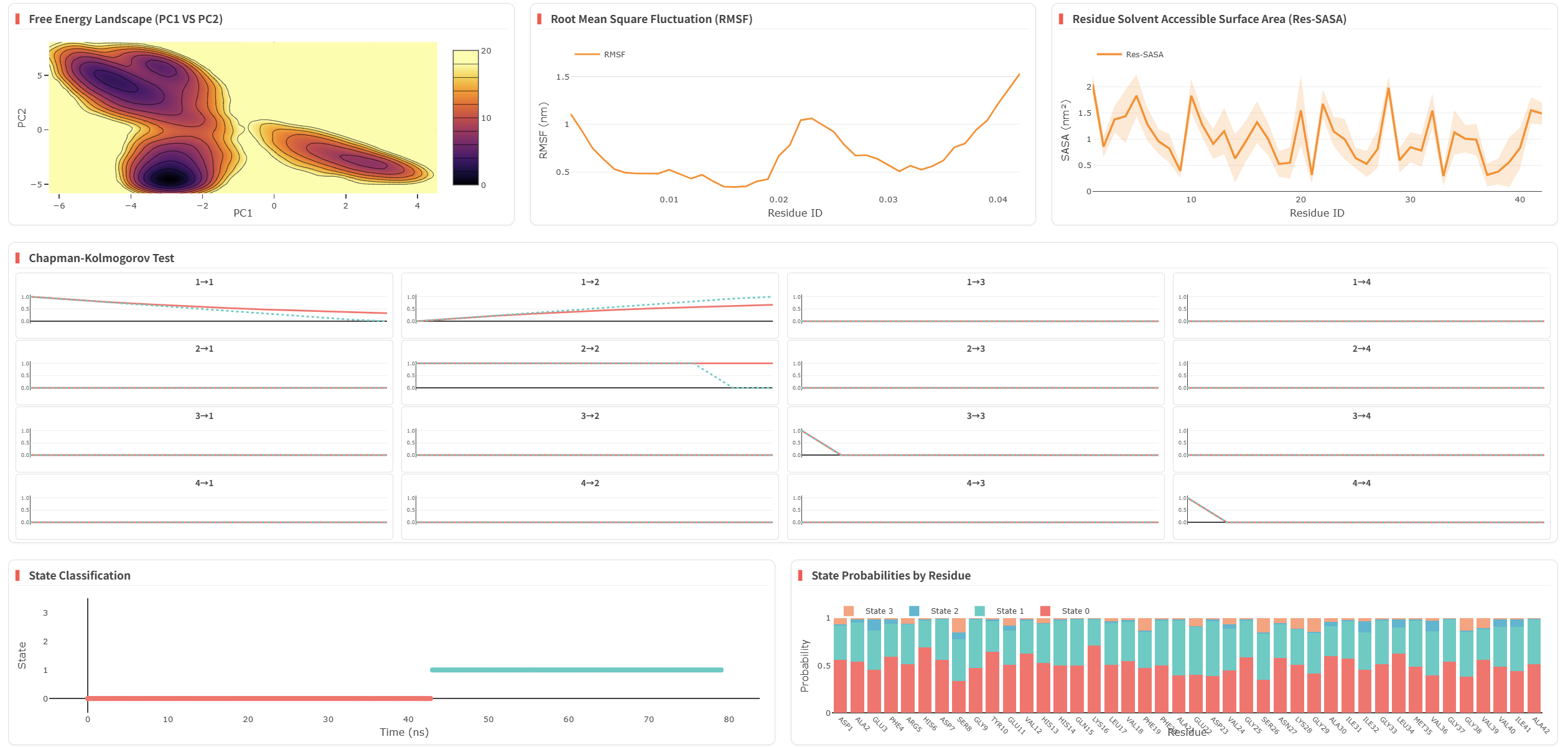Click the deepest minimum in energy landscape
The width and height of the screenshot is (1568, 747).
point(169,178)
